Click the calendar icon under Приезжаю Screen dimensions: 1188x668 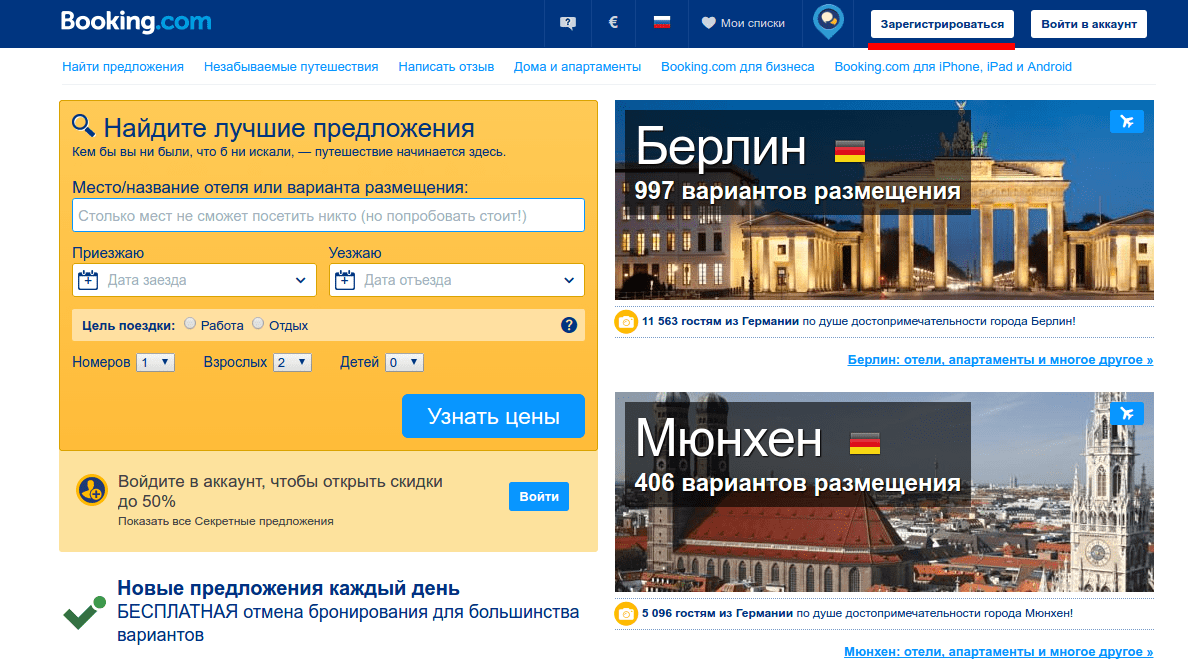click(x=89, y=280)
